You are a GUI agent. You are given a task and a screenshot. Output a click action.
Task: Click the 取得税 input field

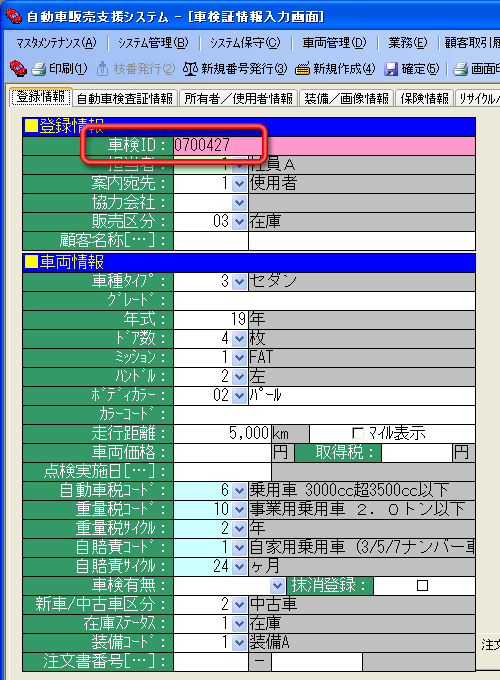point(417,452)
